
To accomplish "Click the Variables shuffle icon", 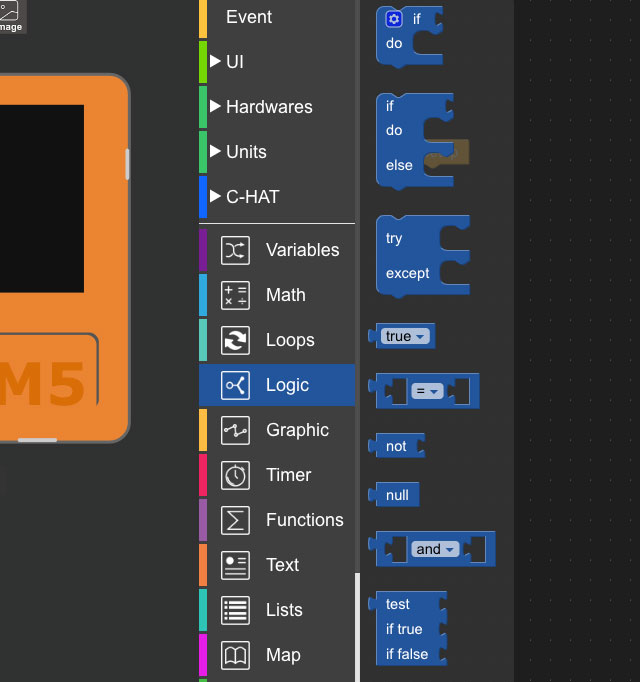I will pos(235,250).
